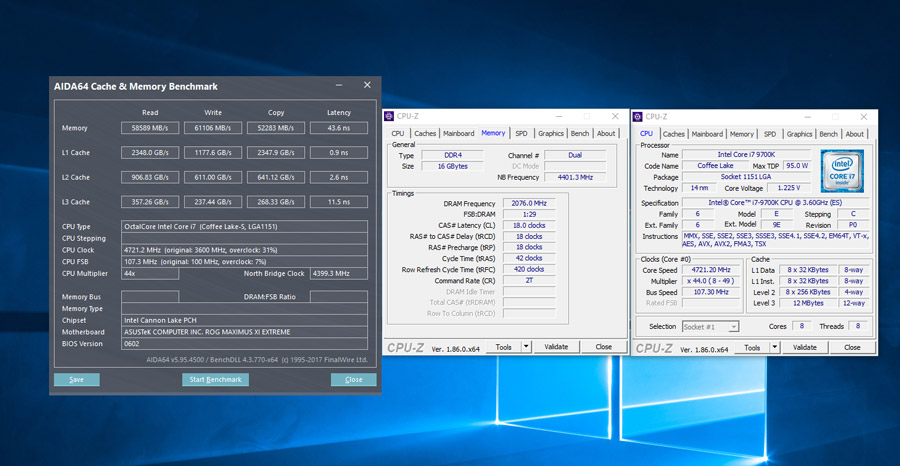Click the Memory Write value 61106 MB/s
This screenshot has height=466, width=900.
[x=213, y=128]
